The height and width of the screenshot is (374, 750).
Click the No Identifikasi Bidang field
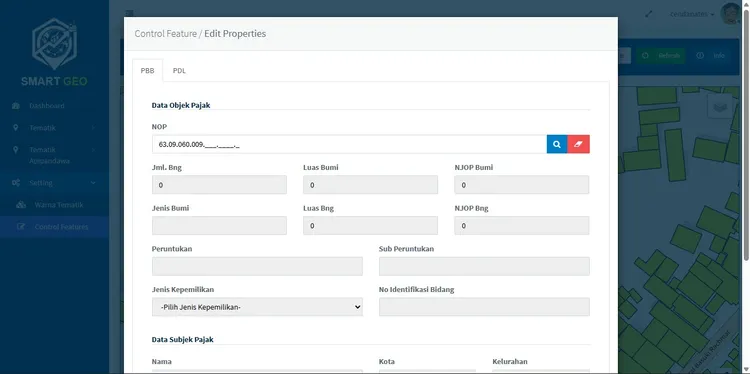[484, 307]
